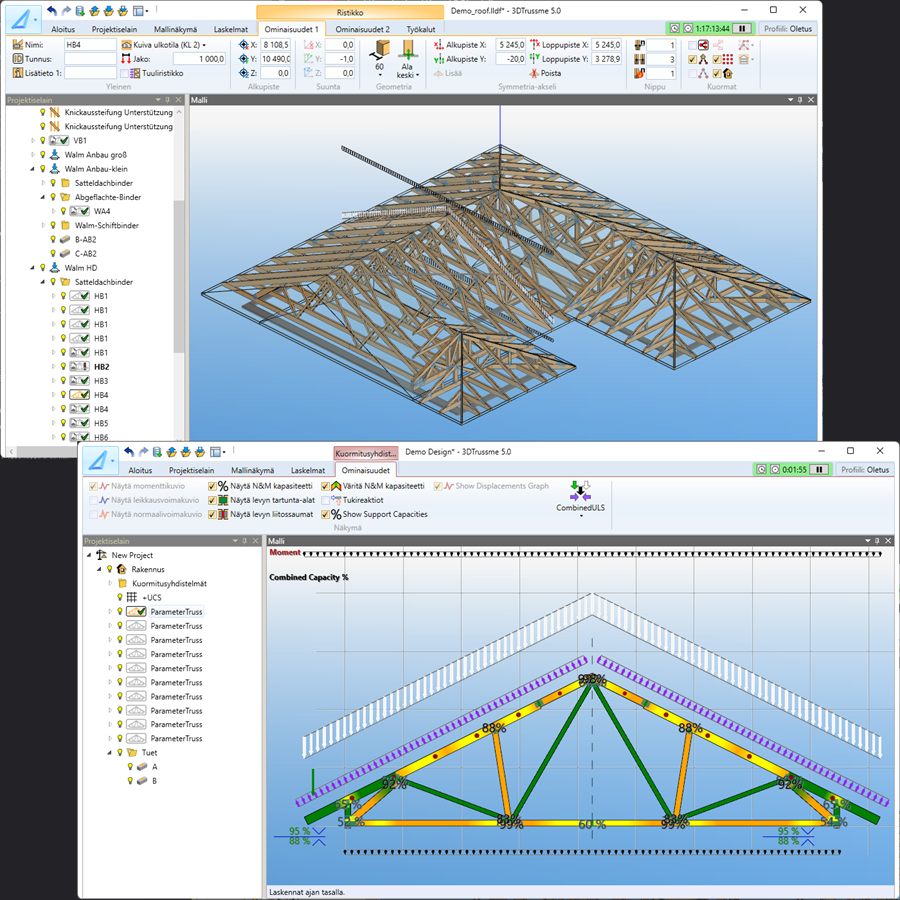Click grid icon next to +UCS
The height and width of the screenshot is (900, 900).
coord(132,597)
